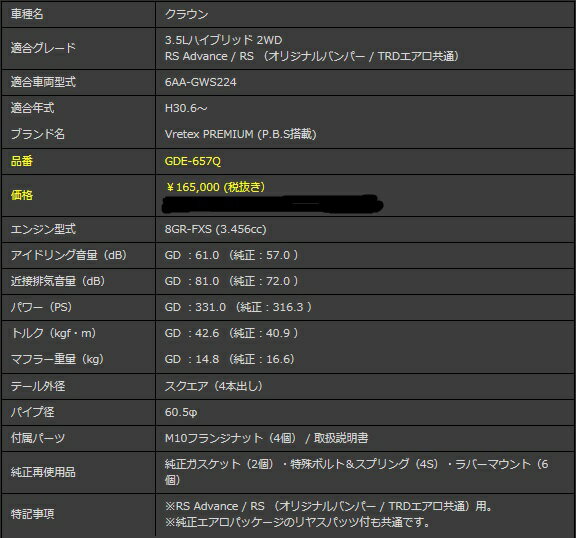This screenshot has height=538, width=576.
Task: Select the 'パイプ径' label
Action: tap(32, 412)
